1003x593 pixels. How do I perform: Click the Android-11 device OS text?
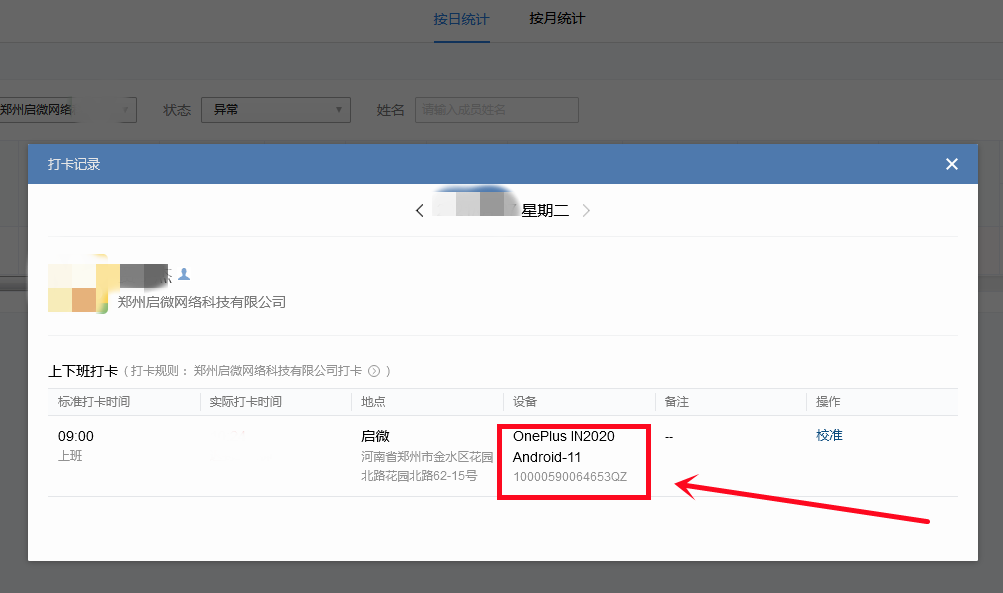pyautogui.click(x=547, y=457)
